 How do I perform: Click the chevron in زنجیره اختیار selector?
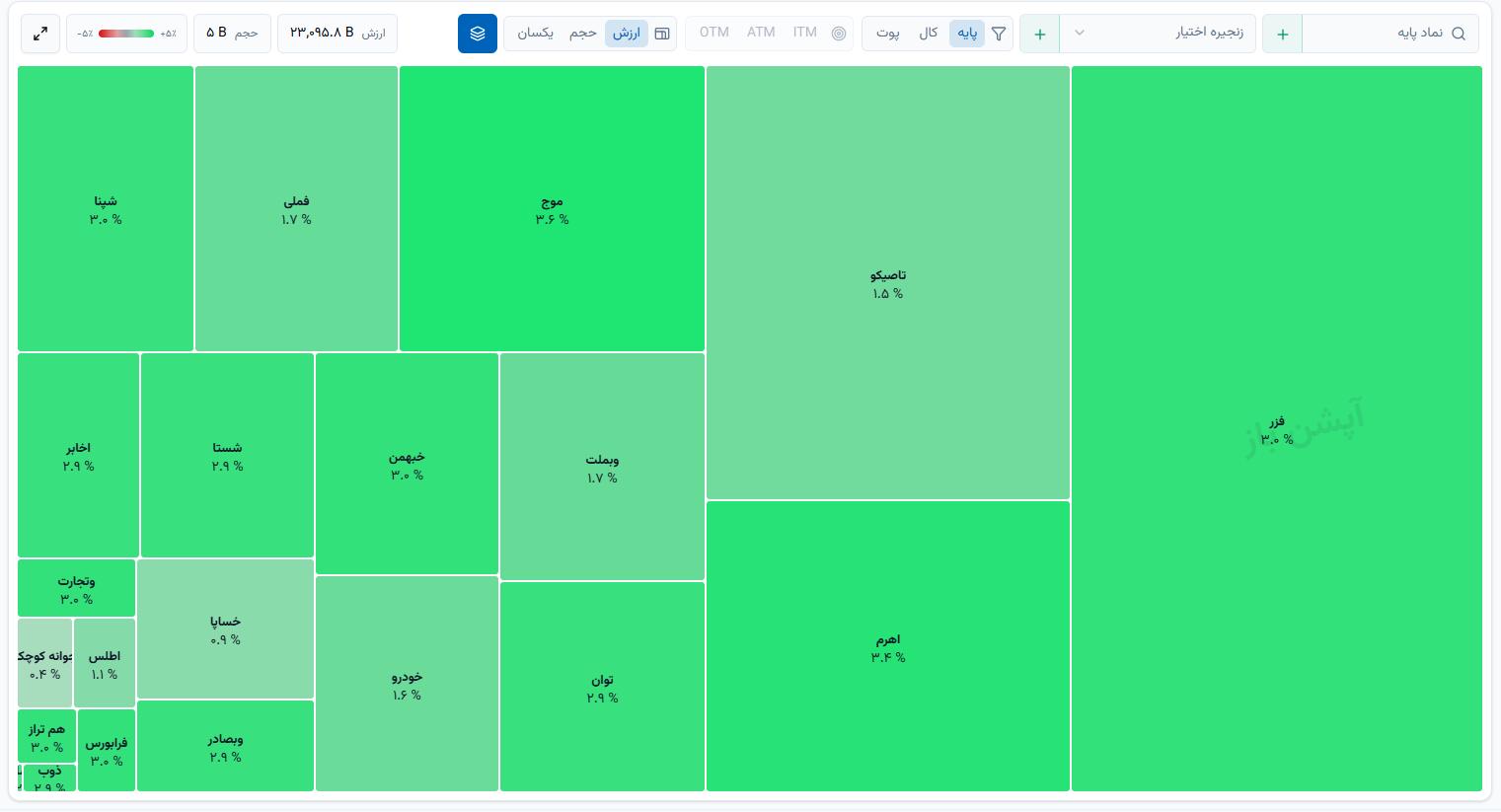[x=1080, y=34]
